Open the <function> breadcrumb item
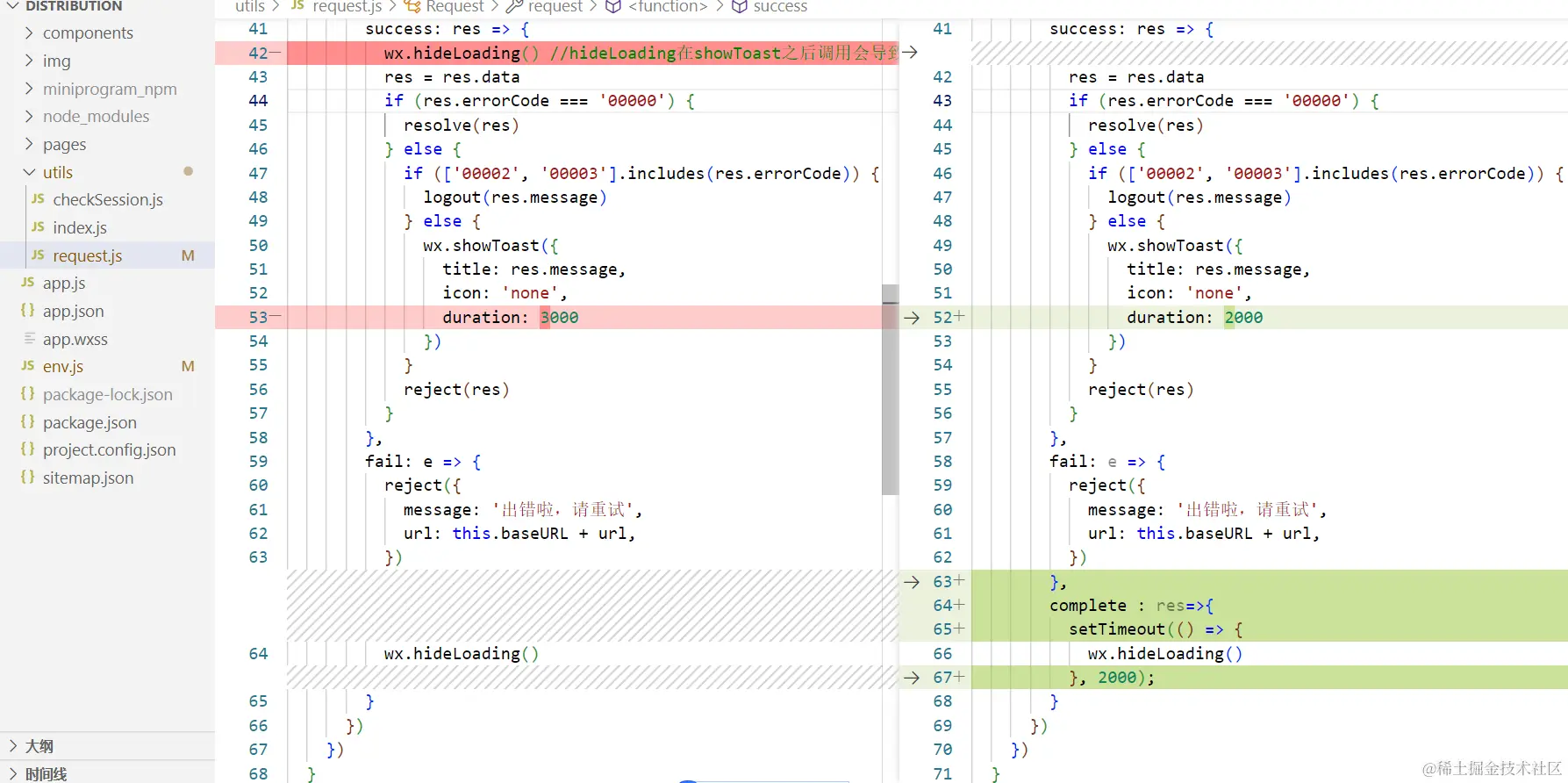 click(668, 6)
